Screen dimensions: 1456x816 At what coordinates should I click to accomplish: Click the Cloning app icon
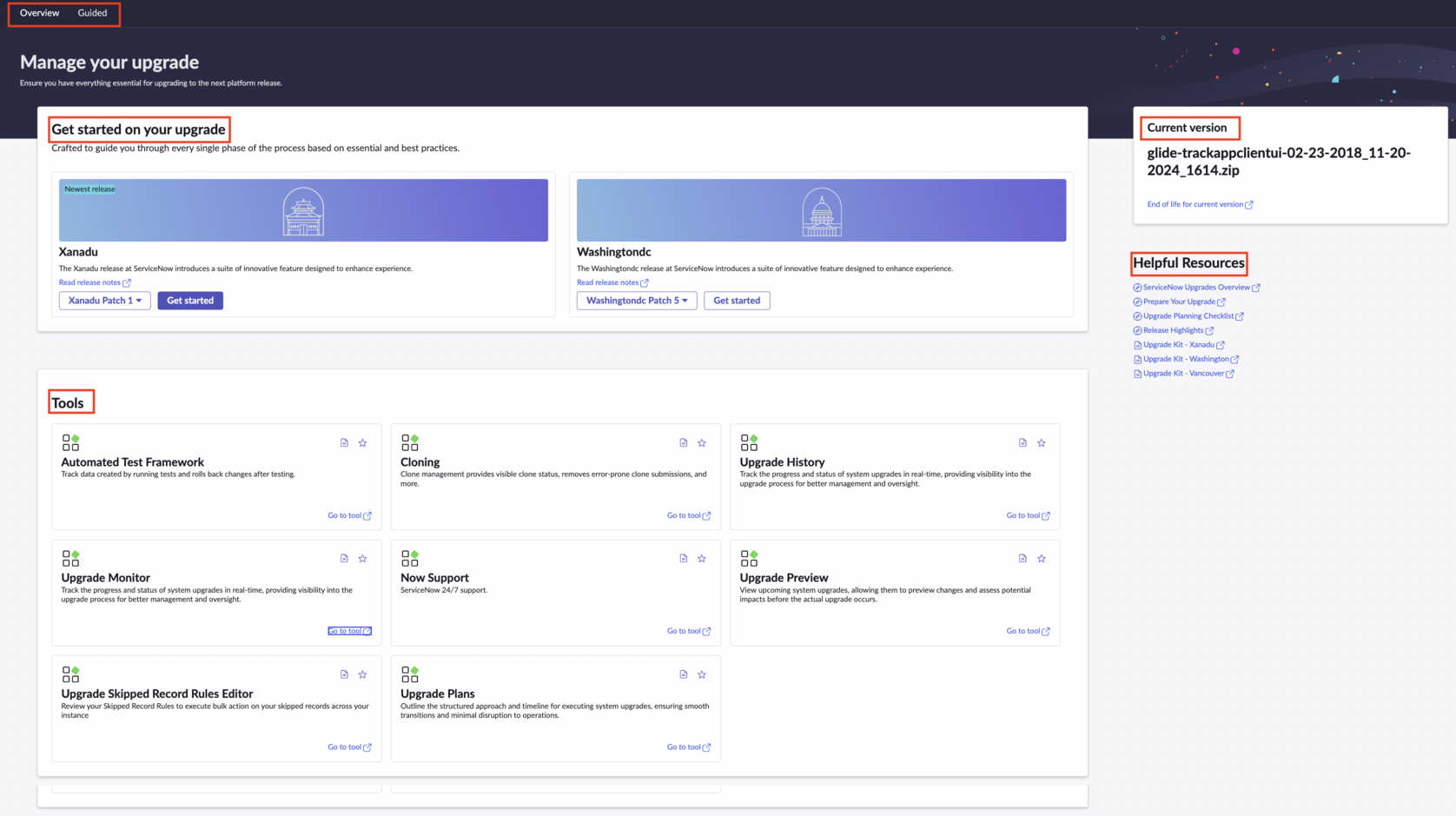pyautogui.click(x=410, y=442)
